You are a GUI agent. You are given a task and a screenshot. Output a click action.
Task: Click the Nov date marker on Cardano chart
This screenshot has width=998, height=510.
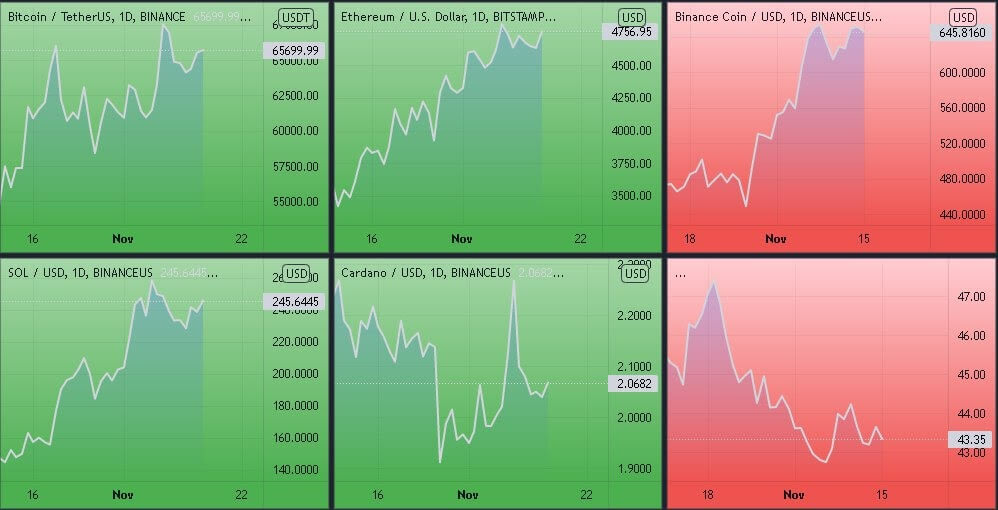tap(468, 494)
